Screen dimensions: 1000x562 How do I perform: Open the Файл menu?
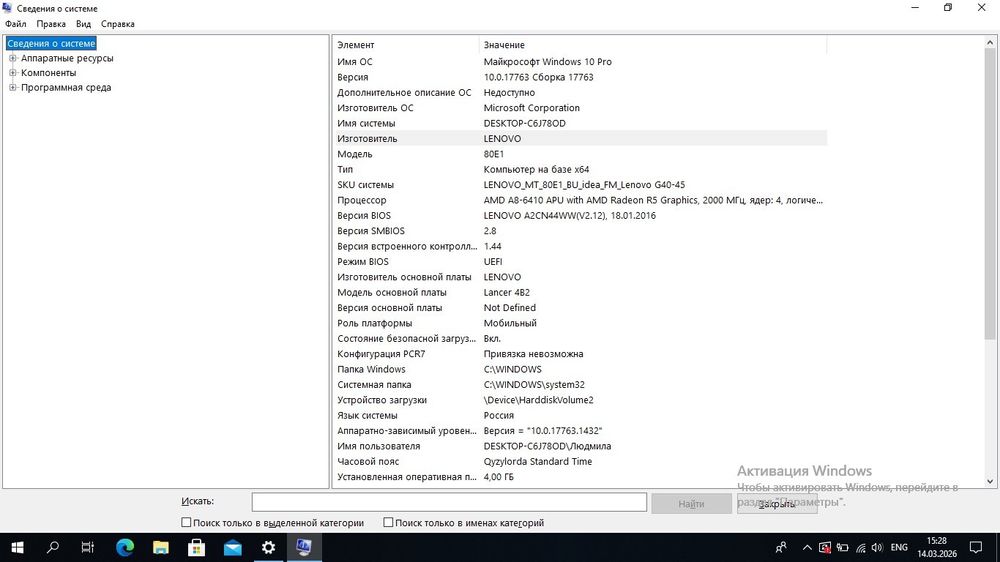coord(16,24)
